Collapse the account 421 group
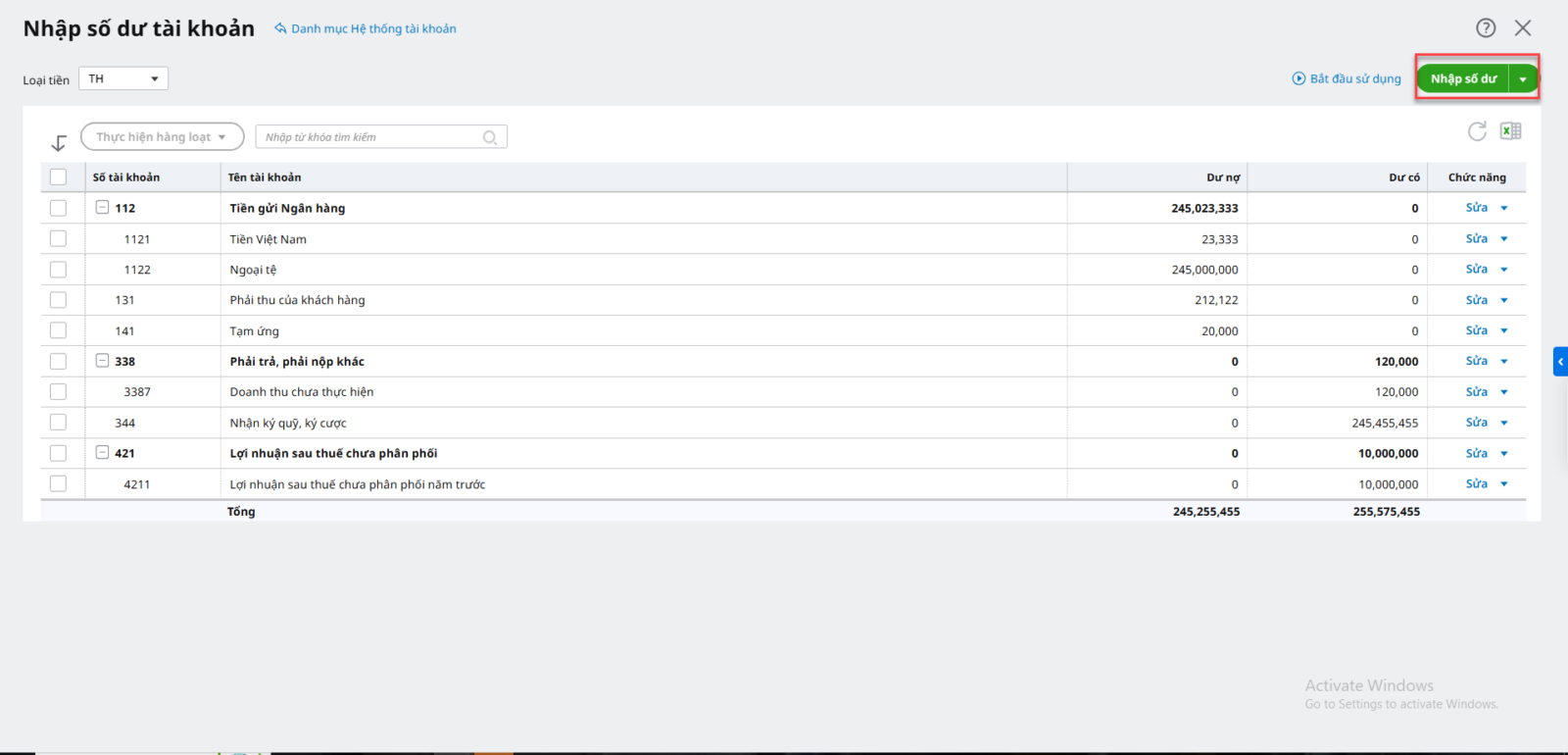Screen dimensions: 1568x755 pyautogui.click(x=102, y=453)
